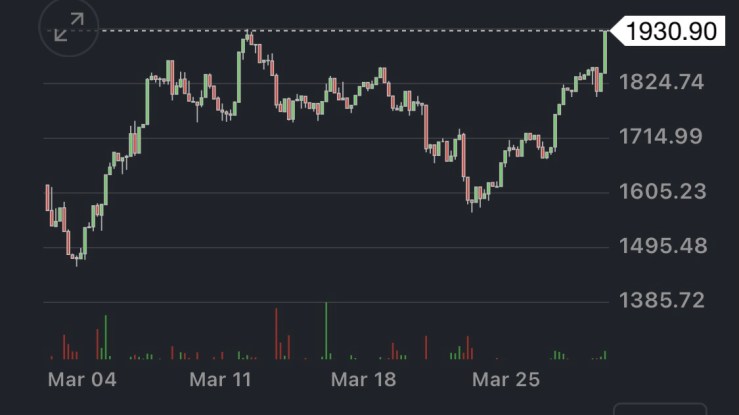Image resolution: width=739 pixels, height=415 pixels.
Task: Click the tall green volume bar near Mar 04
Action: coord(105,337)
